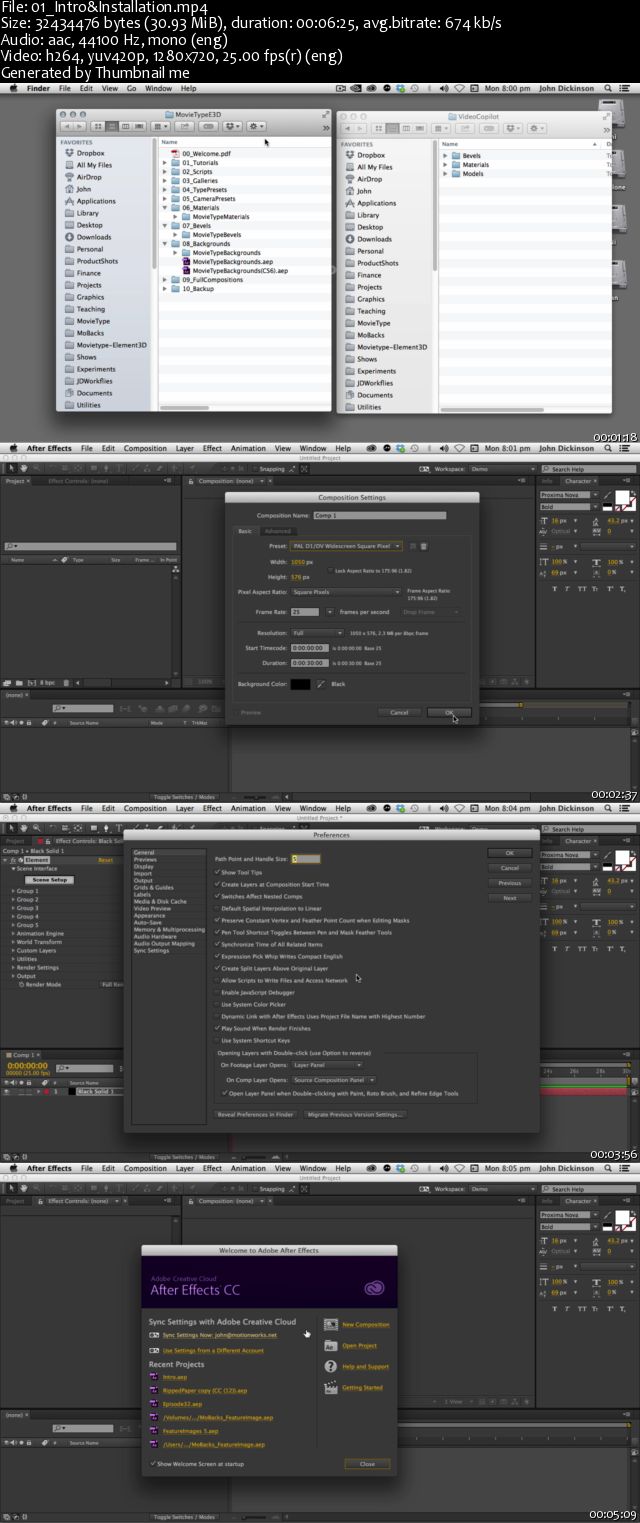The image size is (640, 1523).
Task: Expand the World Transform property group
Action: tap(12, 942)
